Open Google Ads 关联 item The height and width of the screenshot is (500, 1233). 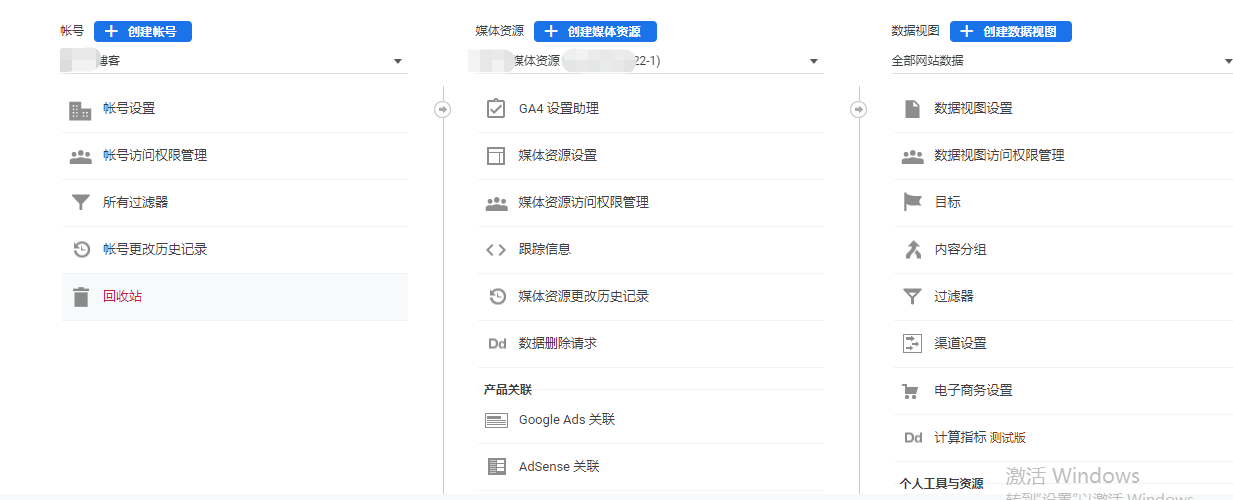click(651, 420)
